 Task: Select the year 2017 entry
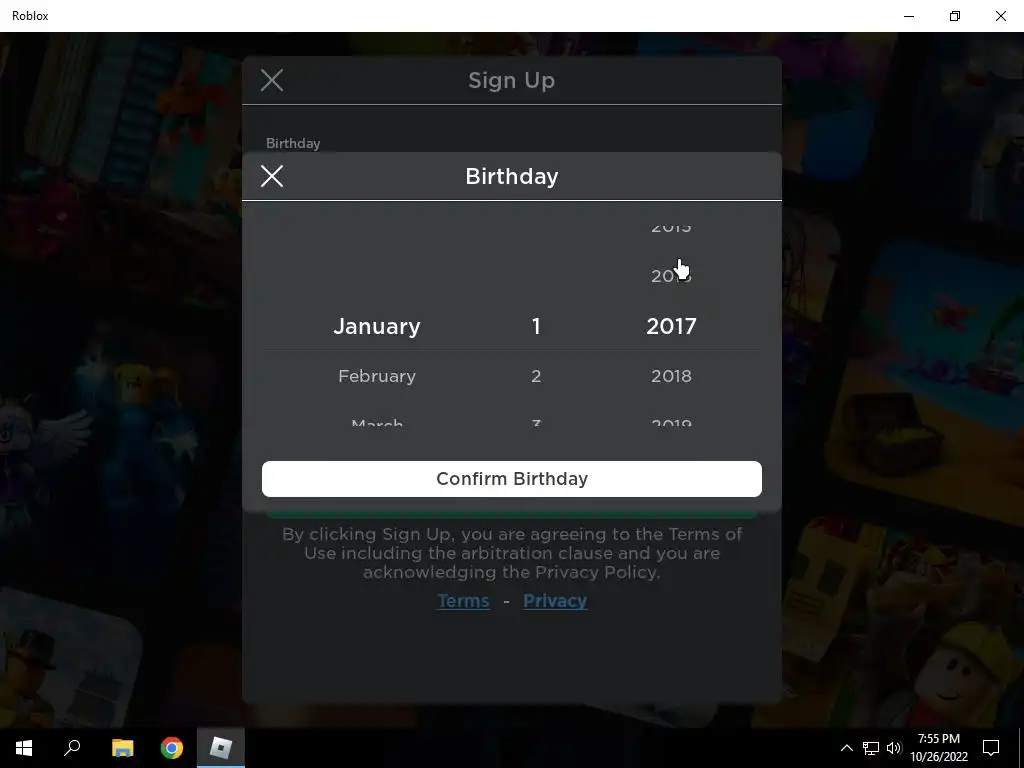[671, 326]
